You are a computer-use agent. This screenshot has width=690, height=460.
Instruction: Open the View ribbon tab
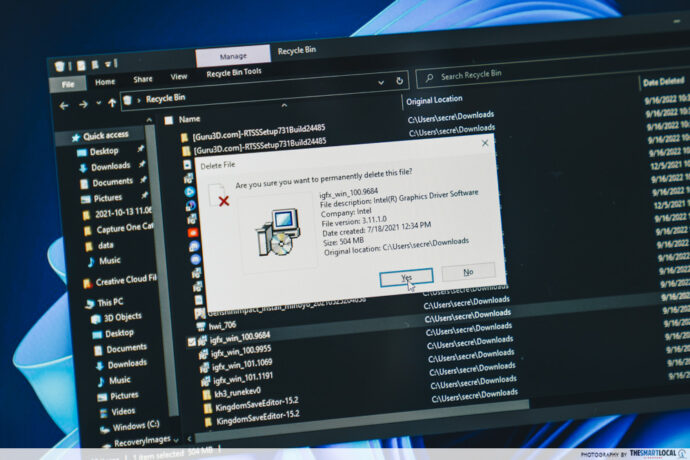point(179,77)
